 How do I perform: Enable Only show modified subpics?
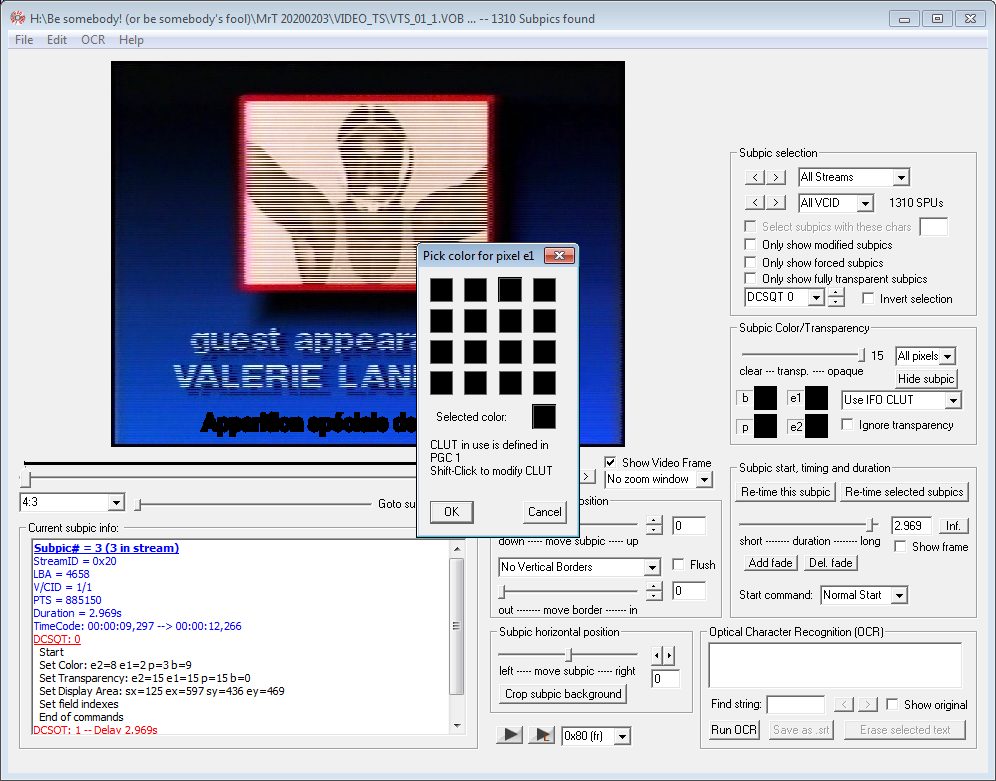coord(750,244)
